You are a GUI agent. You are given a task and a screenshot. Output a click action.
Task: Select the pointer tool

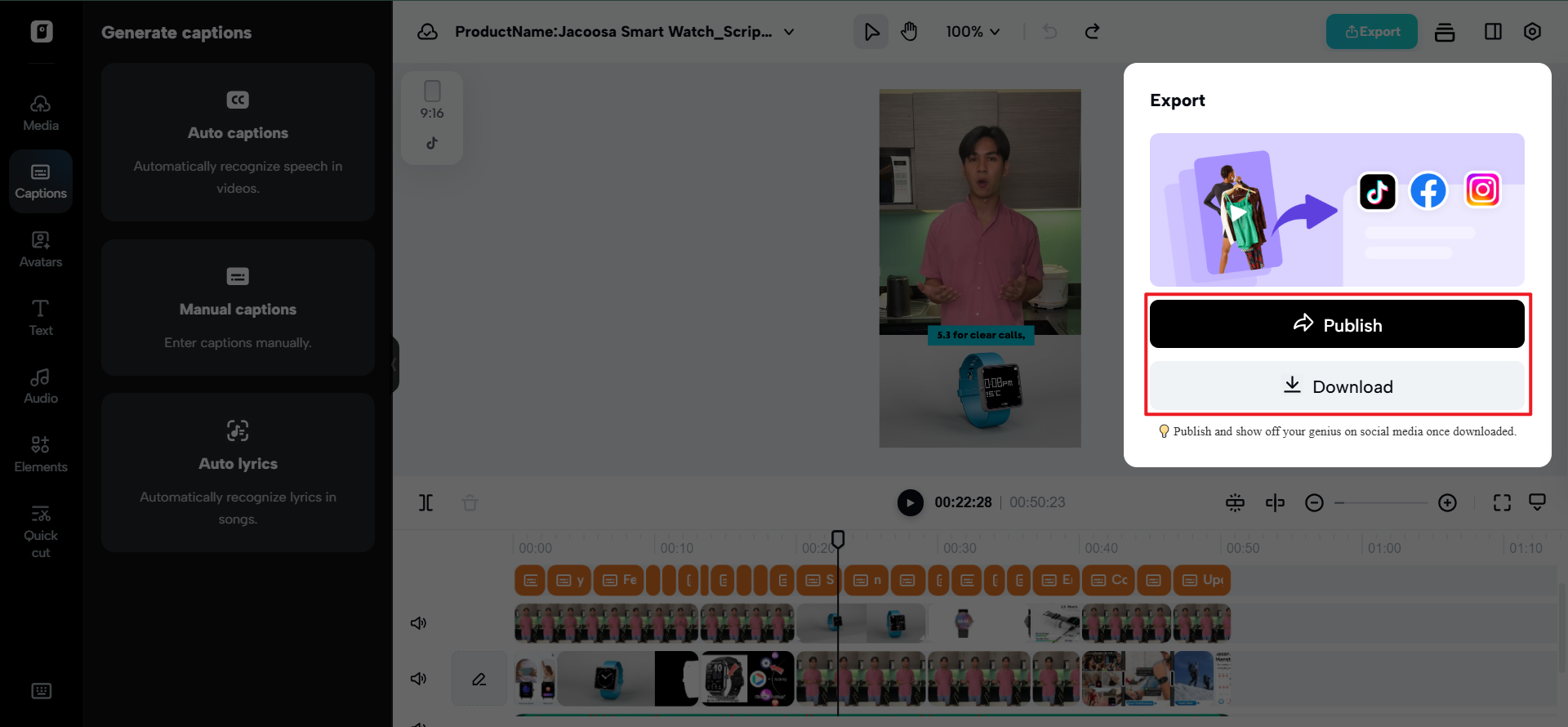coord(871,32)
